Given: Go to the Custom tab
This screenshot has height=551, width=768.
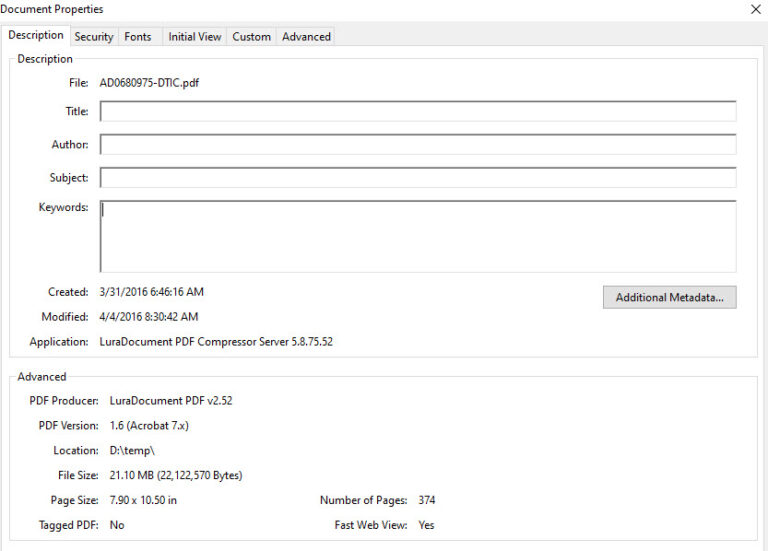Looking at the screenshot, I should click(251, 37).
